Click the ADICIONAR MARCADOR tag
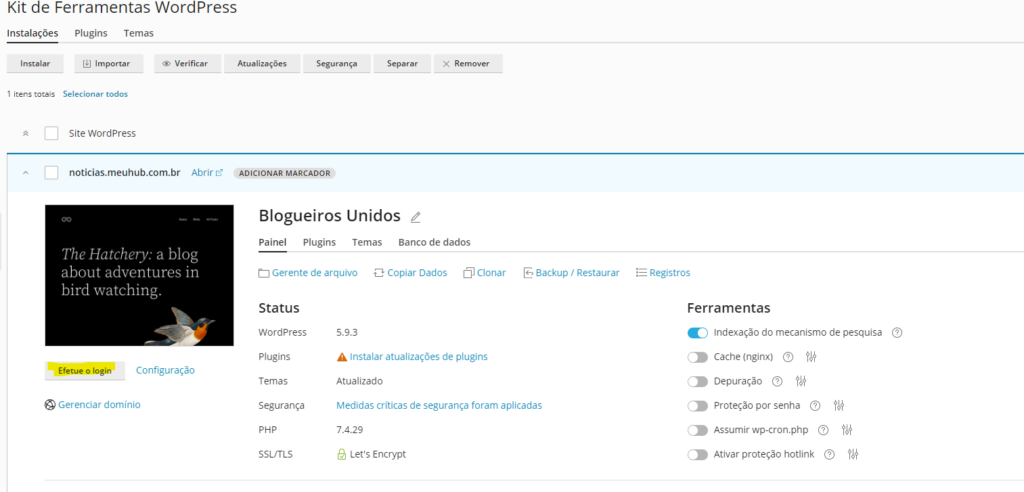The width and height of the screenshot is (1024, 492). [x=284, y=173]
